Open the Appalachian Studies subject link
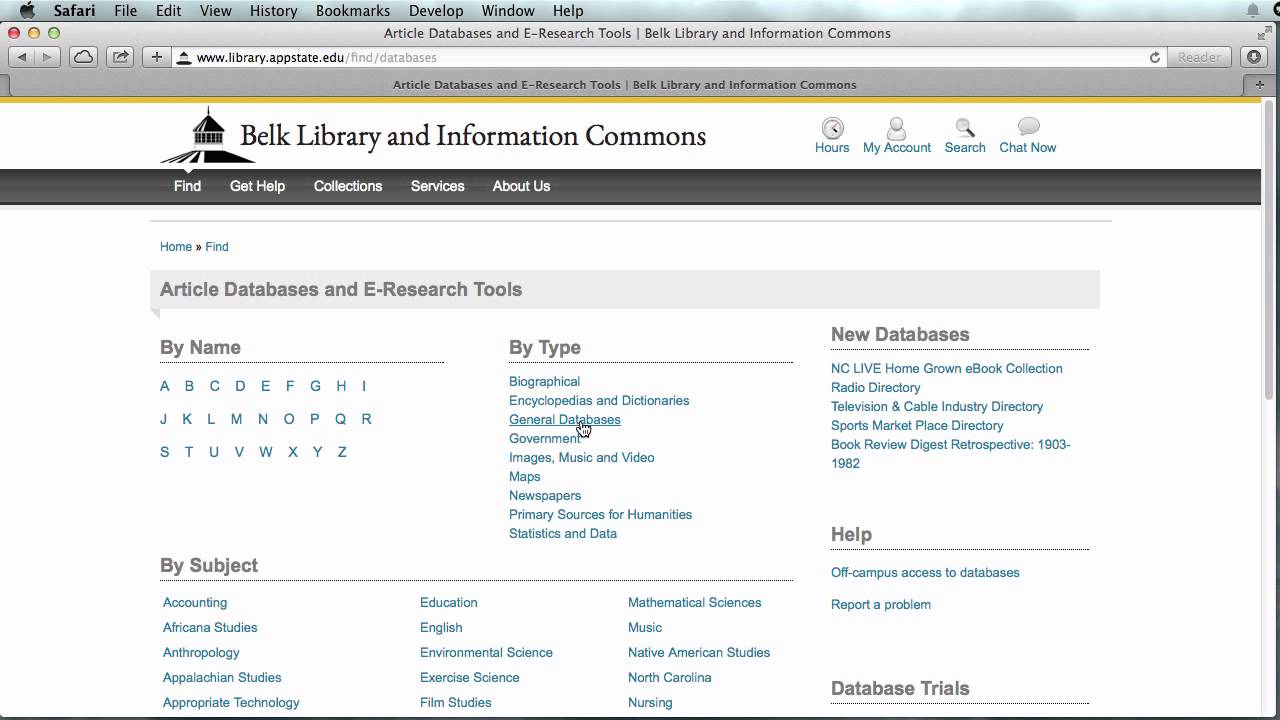Screen dimensions: 1280x720 [x=222, y=678]
